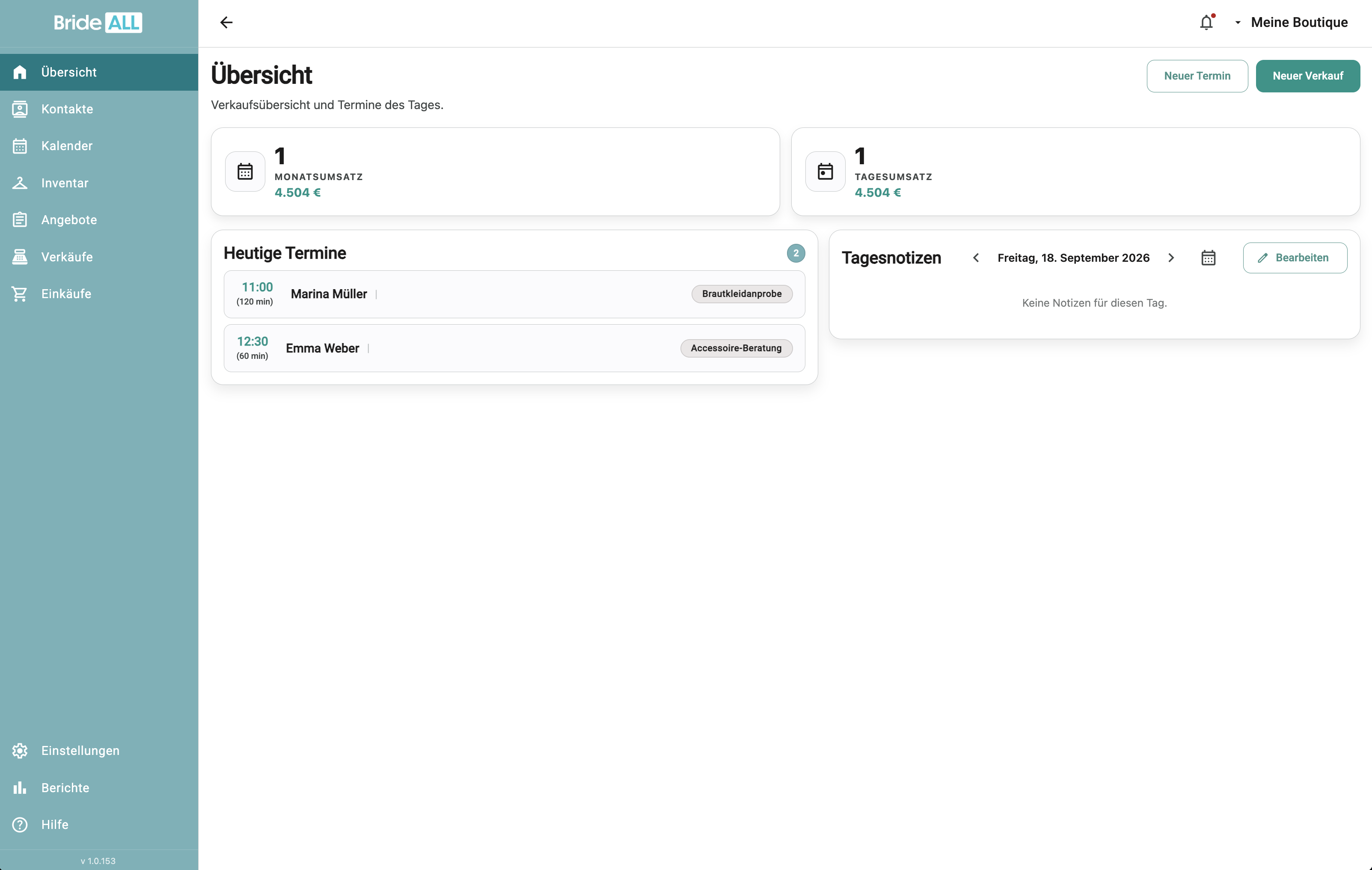The height and width of the screenshot is (870, 1372).
Task: Click the Accessoire-Beratung tag
Action: point(736,349)
